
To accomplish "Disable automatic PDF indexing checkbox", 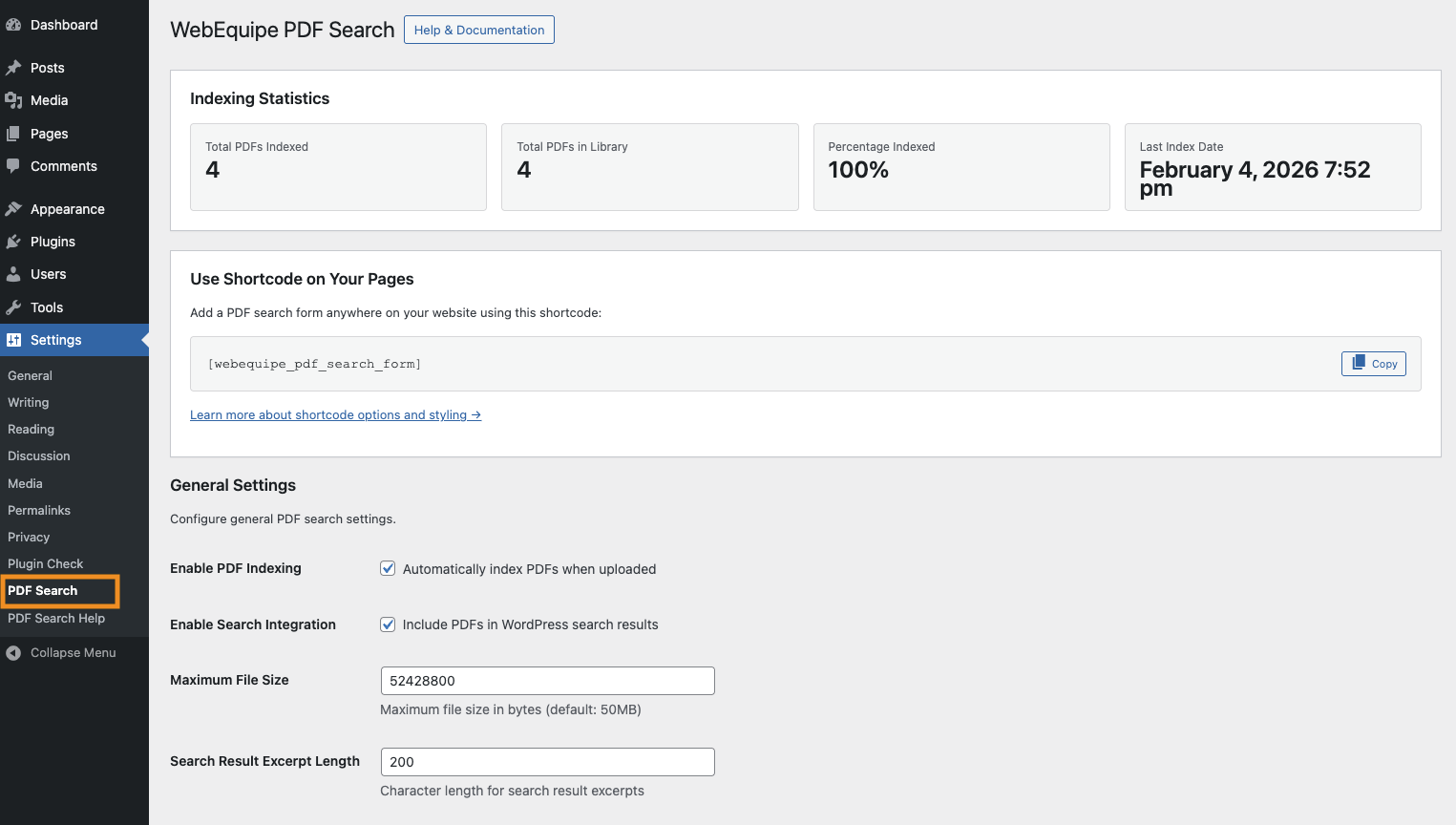I will tap(388, 569).
